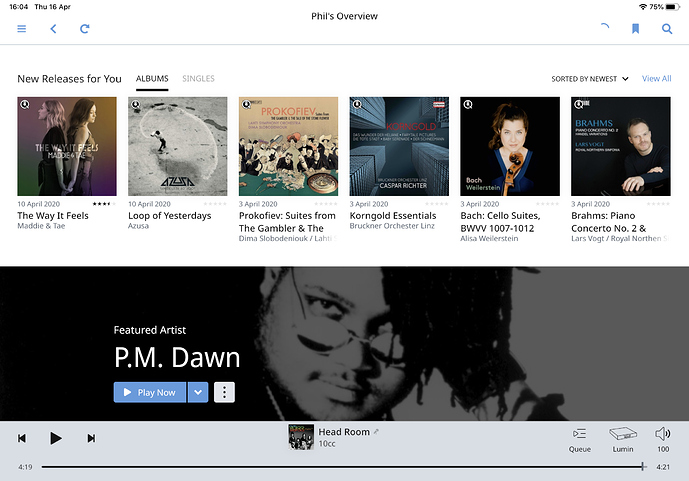Click Korngold Essentials title
The width and height of the screenshot is (689, 481).
click(x=393, y=216)
